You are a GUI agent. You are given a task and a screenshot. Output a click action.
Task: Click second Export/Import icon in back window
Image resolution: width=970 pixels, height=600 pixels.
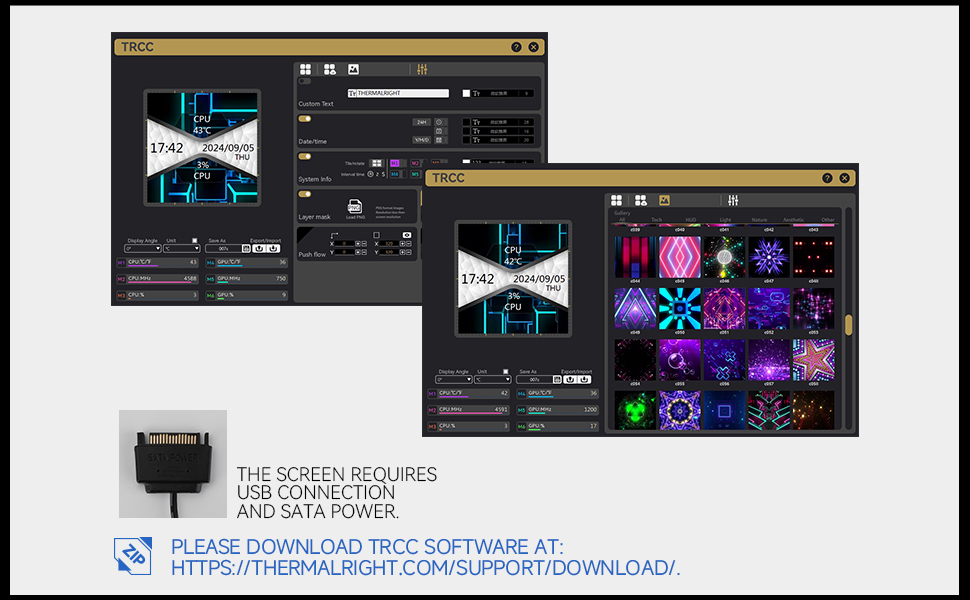point(273,248)
